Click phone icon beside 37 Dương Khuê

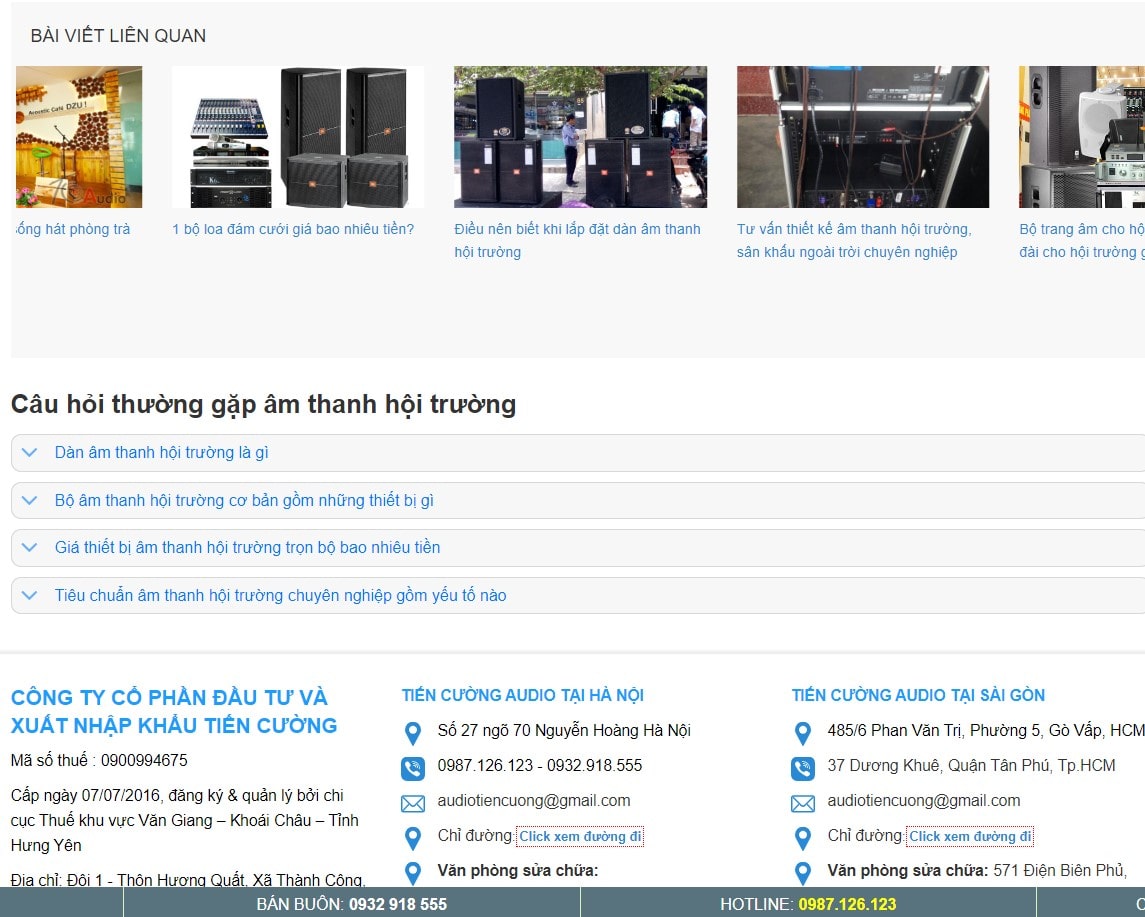(x=803, y=768)
